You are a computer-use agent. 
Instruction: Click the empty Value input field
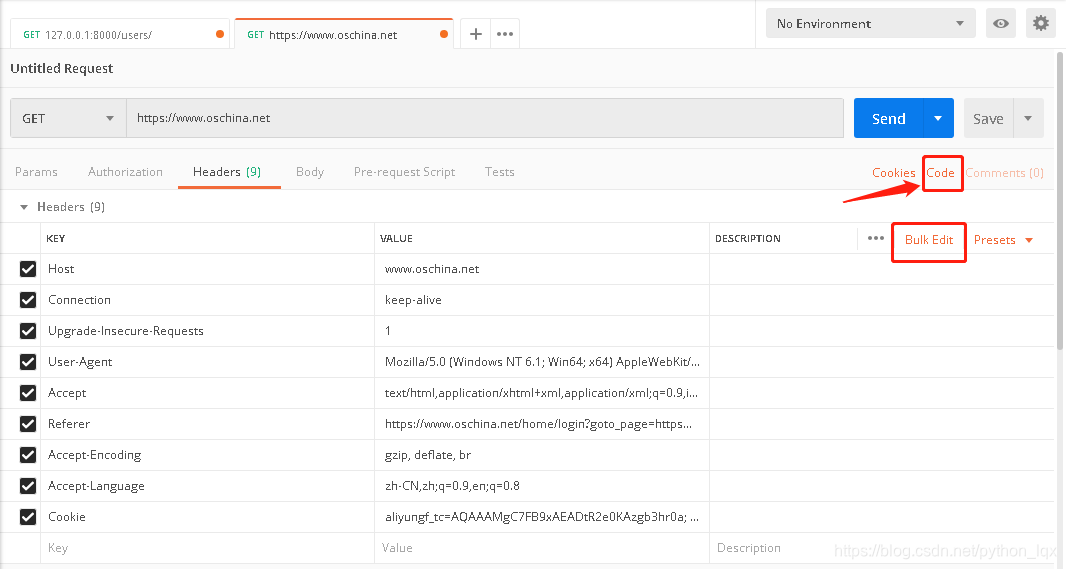[542, 548]
